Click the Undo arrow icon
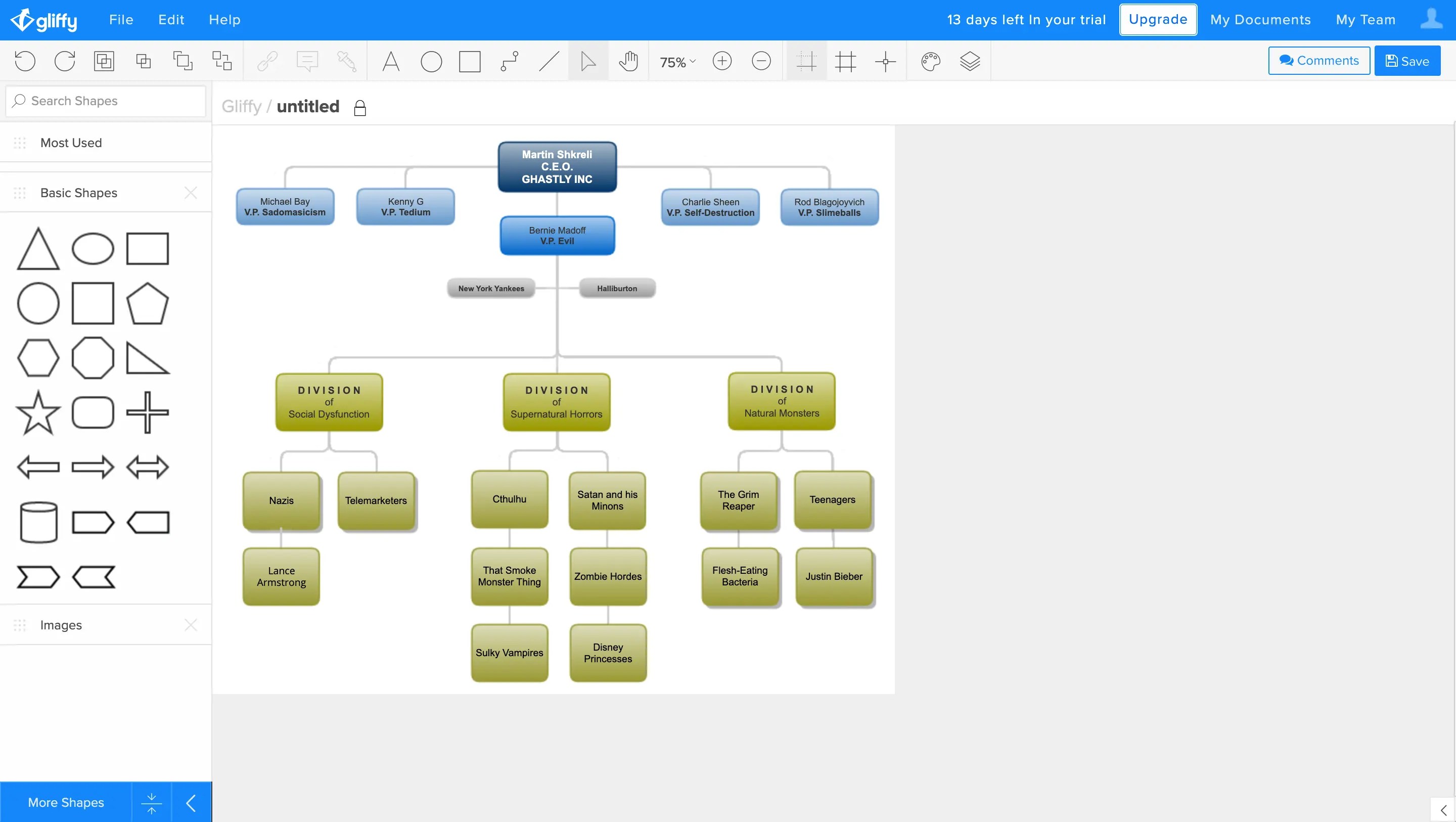This screenshot has width=1456, height=822. pyautogui.click(x=25, y=61)
